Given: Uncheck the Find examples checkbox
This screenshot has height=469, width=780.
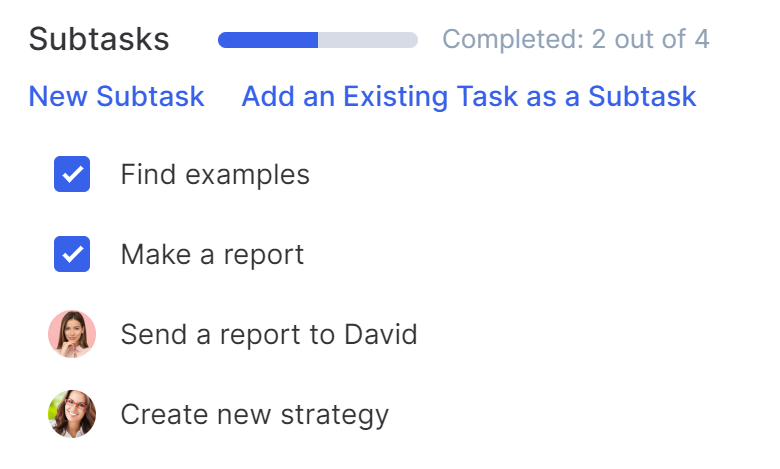Looking at the screenshot, I should pyautogui.click(x=72, y=174).
